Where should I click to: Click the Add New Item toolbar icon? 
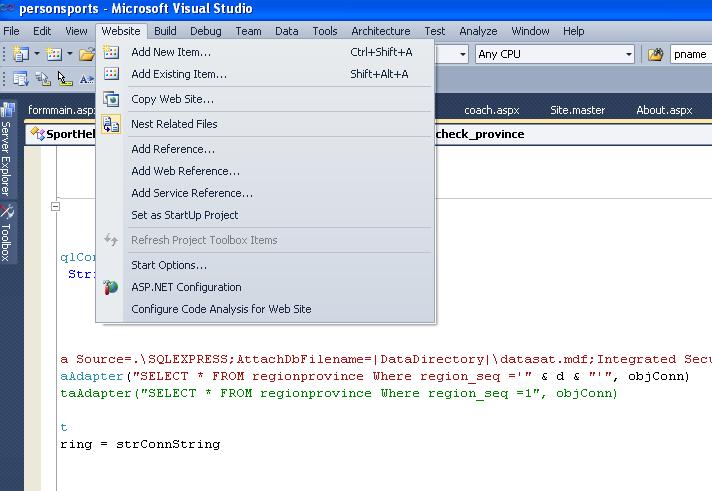coord(54,54)
